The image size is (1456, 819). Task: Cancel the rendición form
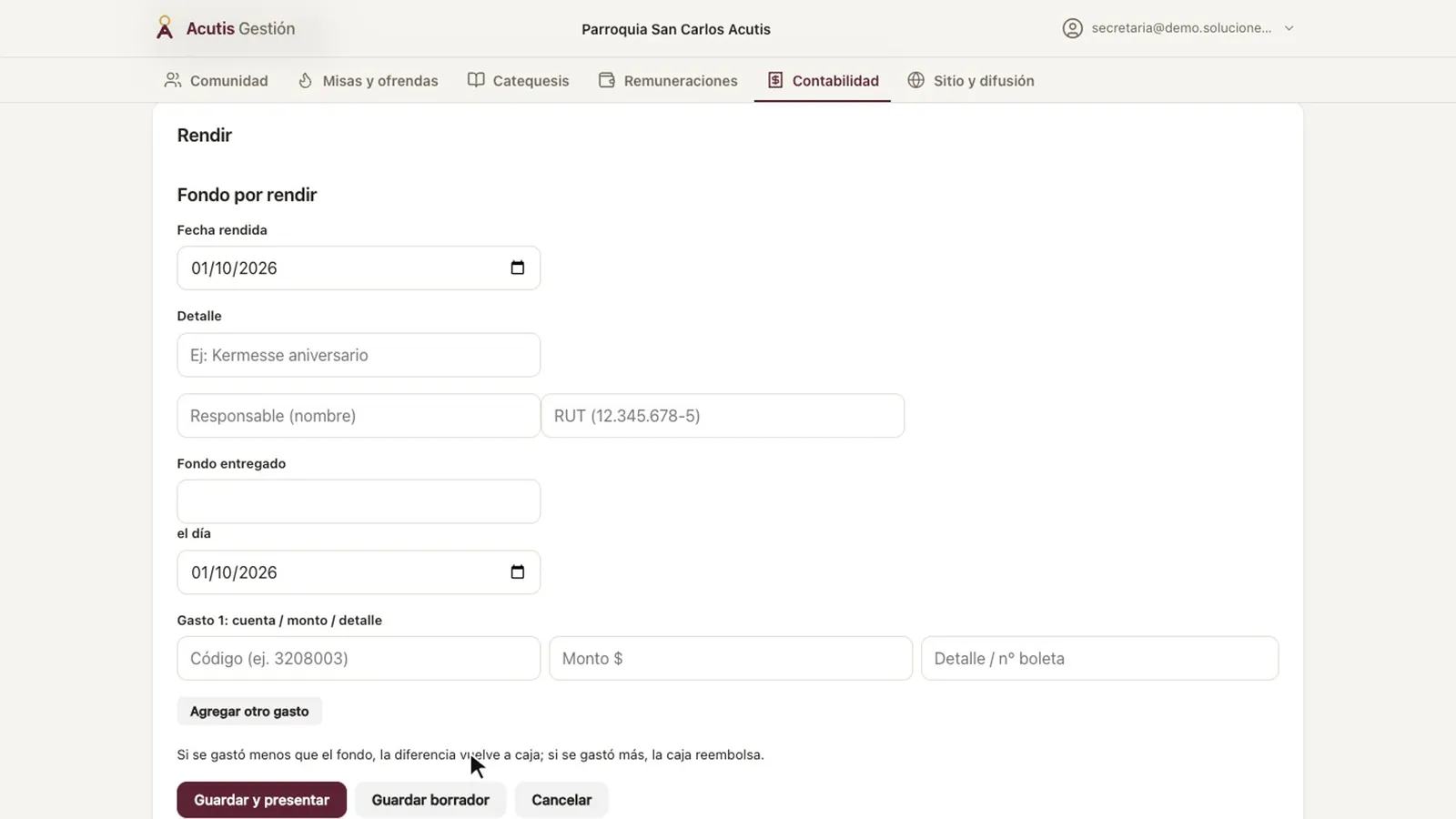pyautogui.click(x=561, y=800)
